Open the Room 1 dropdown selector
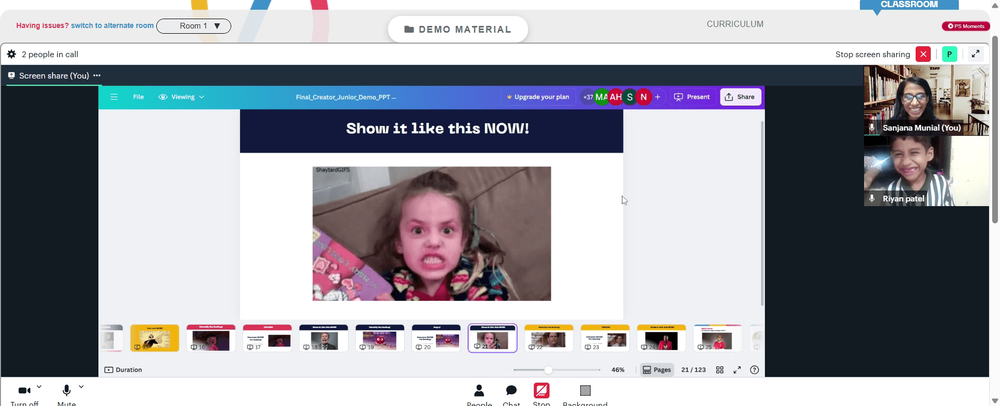This screenshot has width=1000, height=406. click(x=194, y=26)
